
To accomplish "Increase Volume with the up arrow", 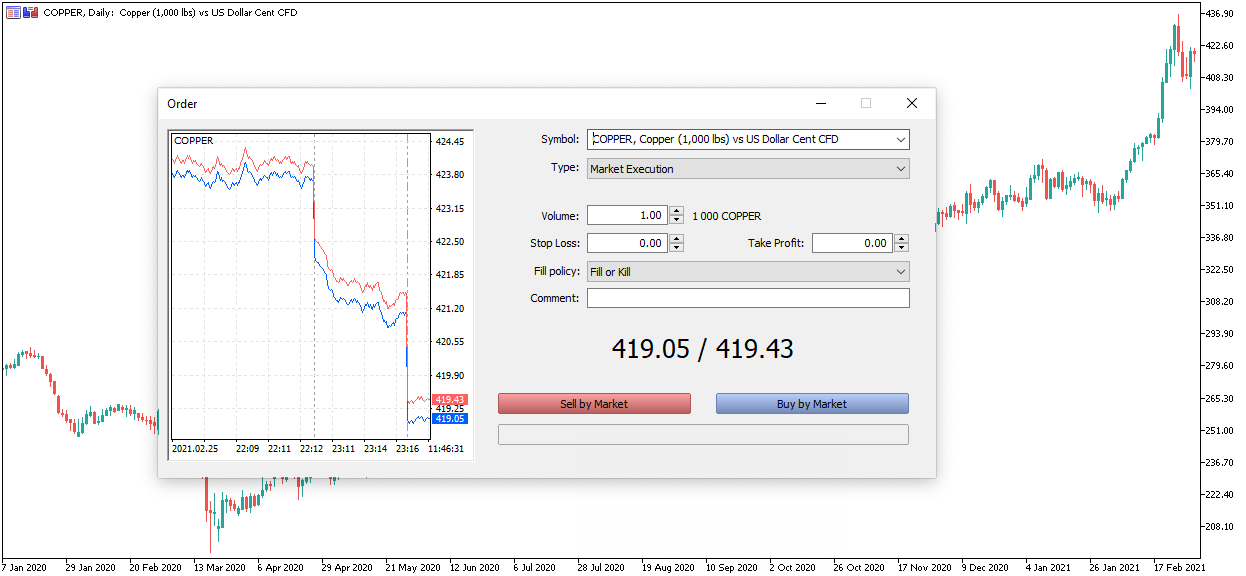I will [677, 211].
